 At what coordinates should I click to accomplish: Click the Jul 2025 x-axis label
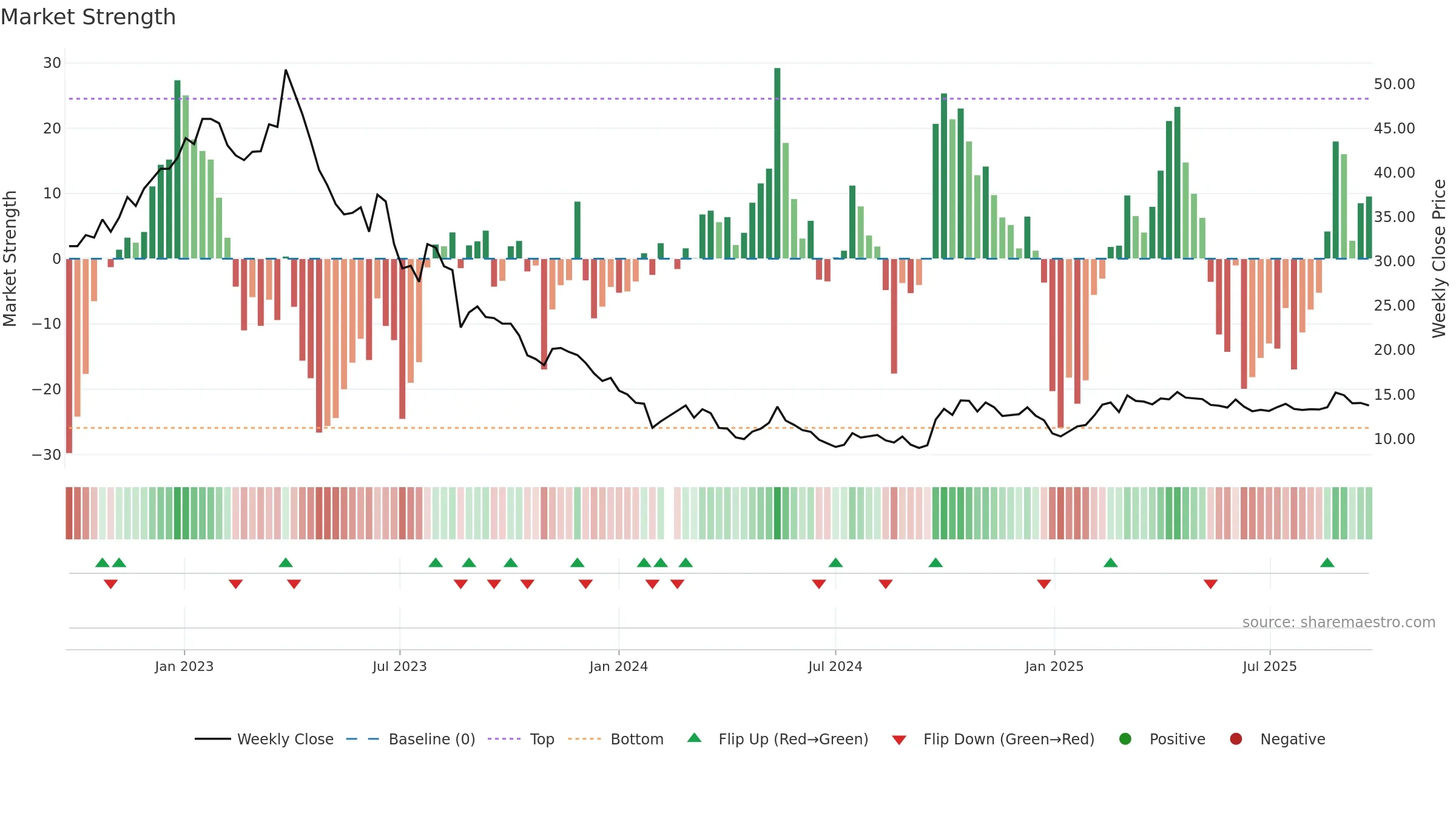pyautogui.click(x=1270, y=666)
